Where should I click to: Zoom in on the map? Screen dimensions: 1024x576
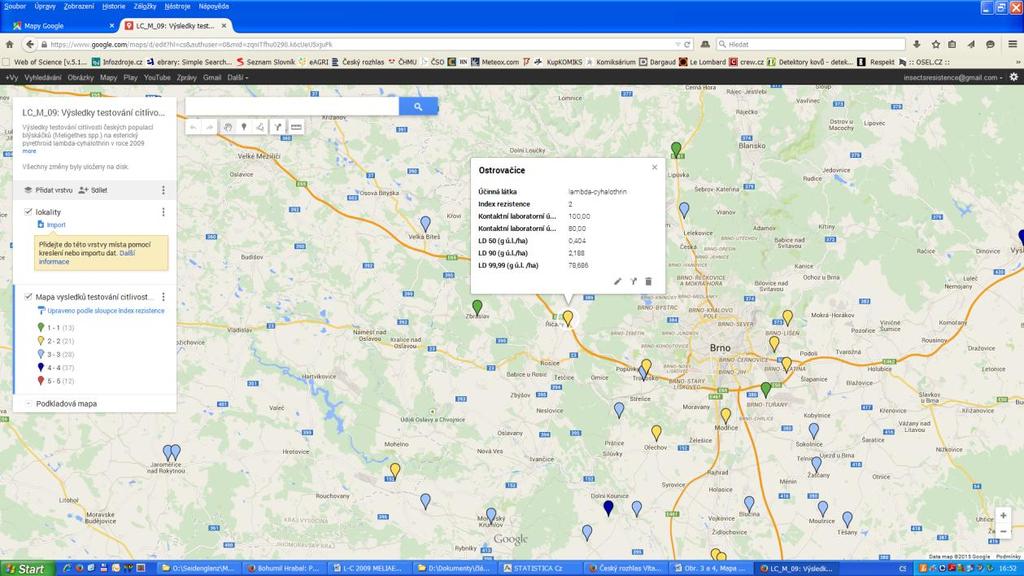1003,516
